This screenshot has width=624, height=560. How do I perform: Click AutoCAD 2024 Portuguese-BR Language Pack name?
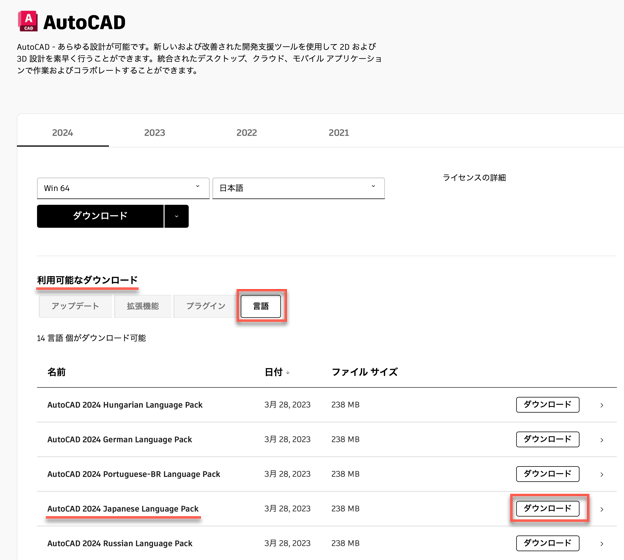click(134, 474)
